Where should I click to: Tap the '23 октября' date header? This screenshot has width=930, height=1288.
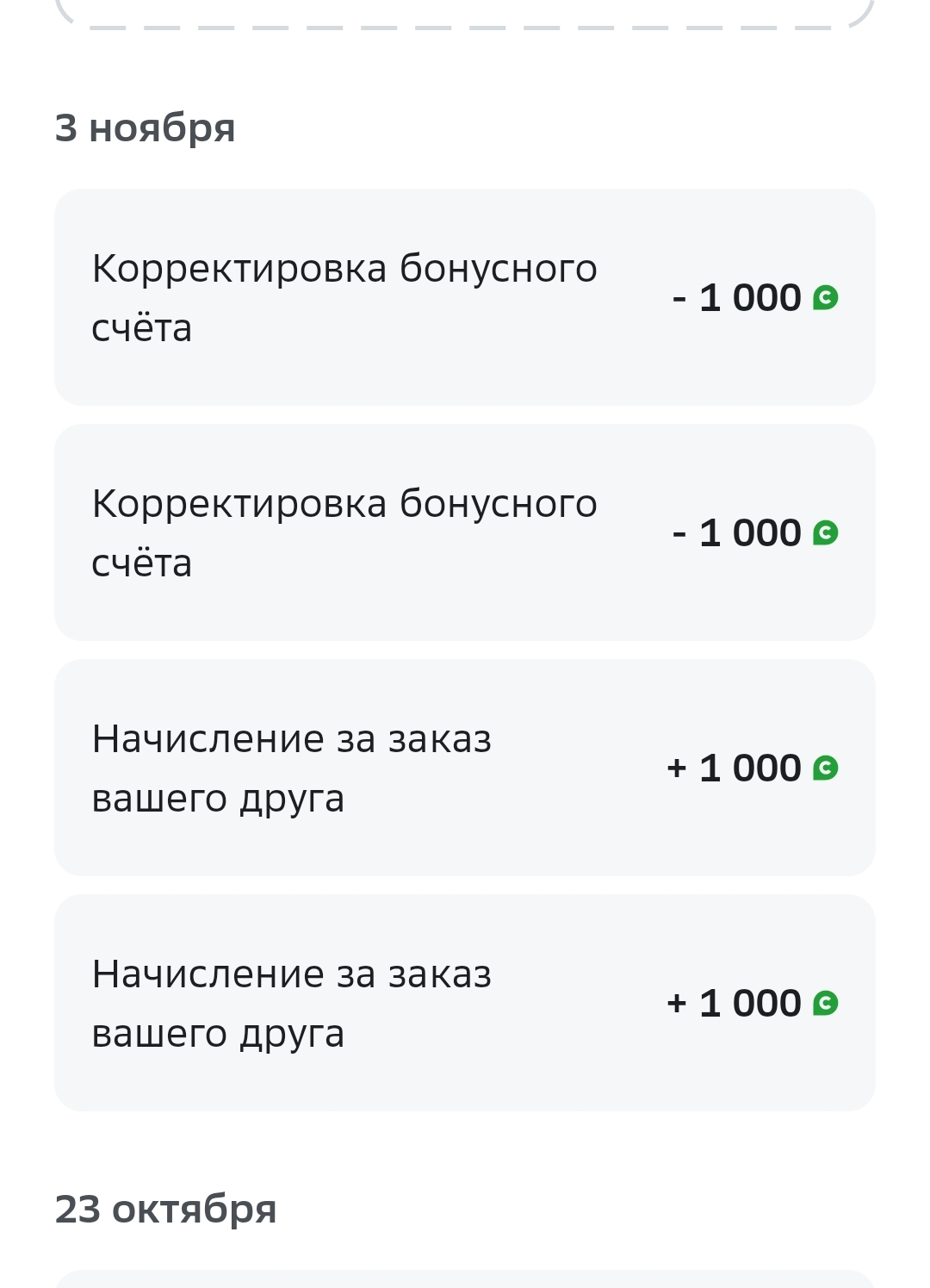pyautogui.click(x=165, y=1210)
